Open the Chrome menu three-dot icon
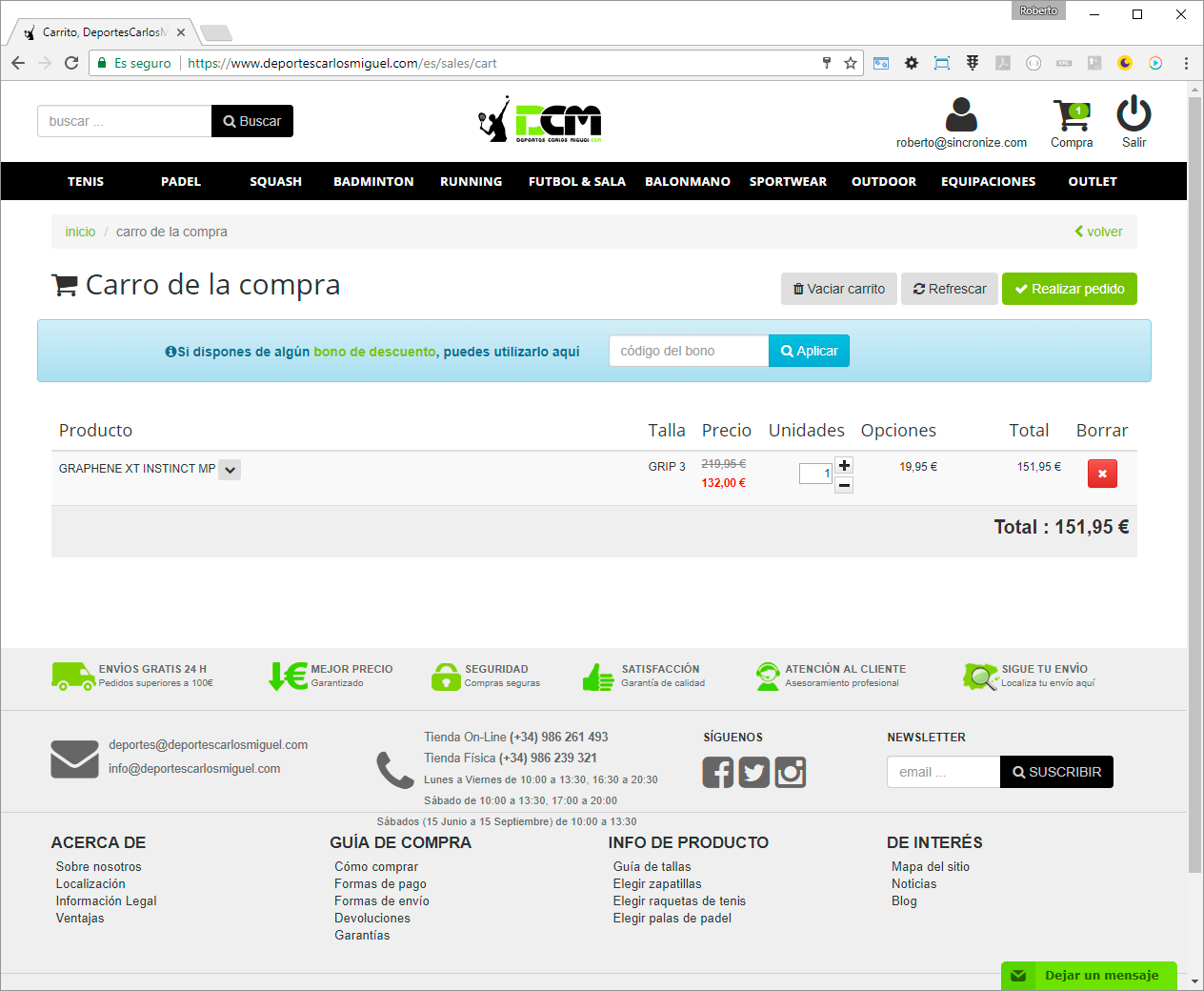The height and width of the screenshot is (991, 1204). (1186, 63)
